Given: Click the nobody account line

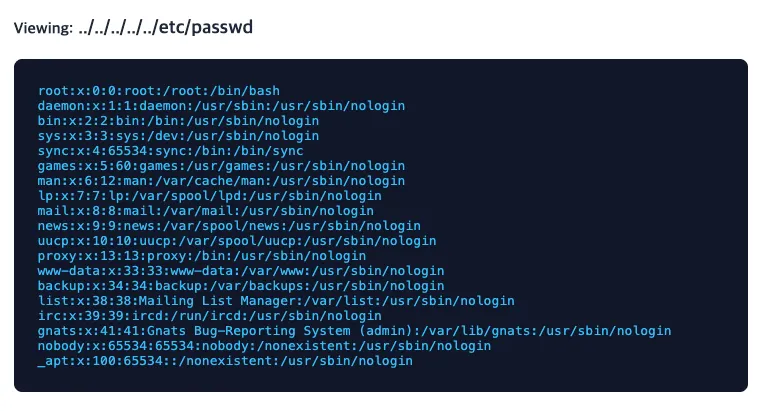Looking at the screenshot, I should 265,345.
